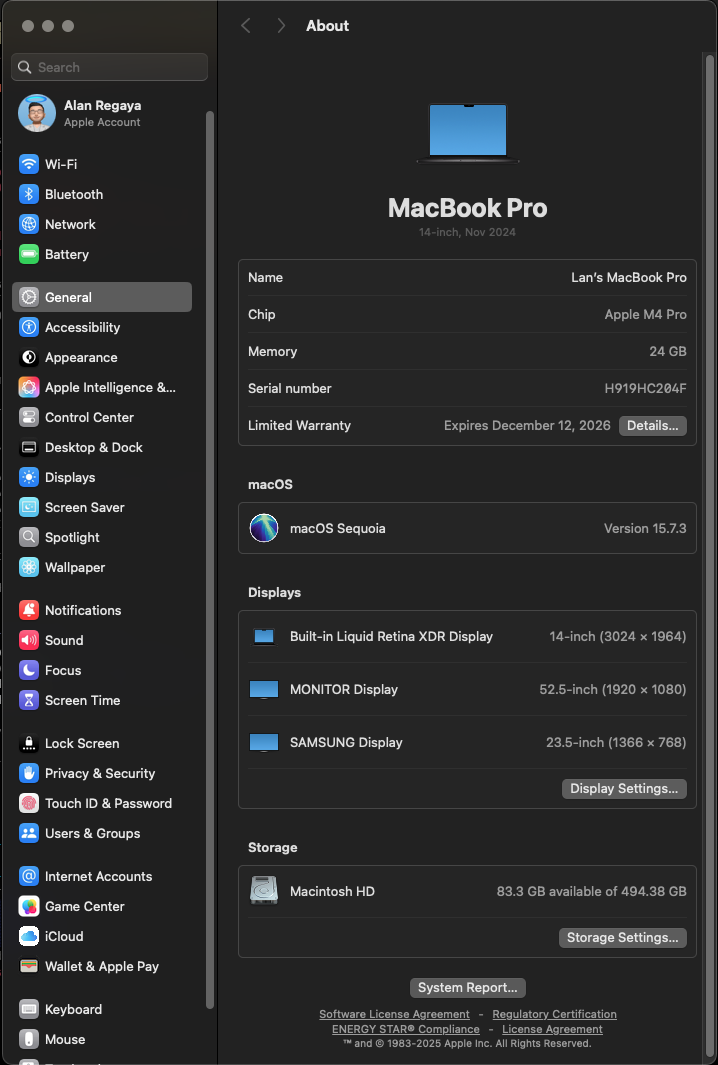Click the Search field in sidebar

pyautogui.click(x=109, y=67)
